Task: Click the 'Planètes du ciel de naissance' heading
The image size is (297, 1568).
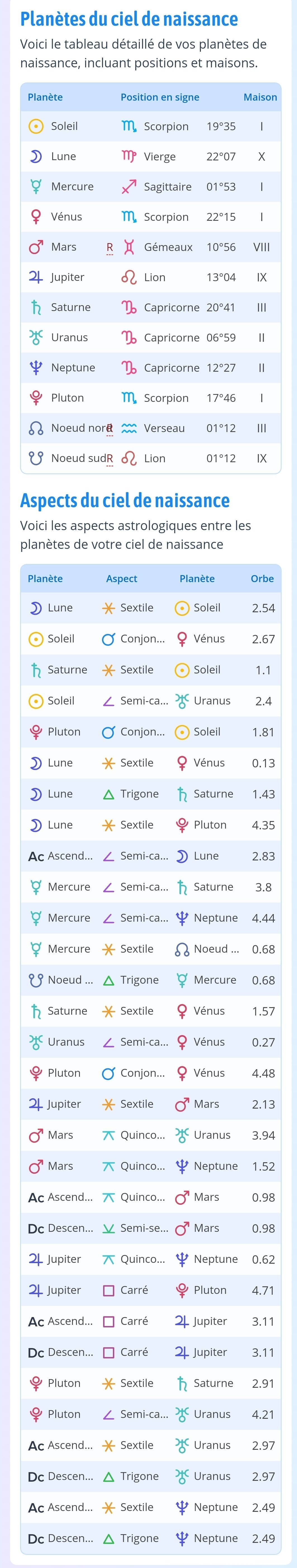Action: [x=129, y=19]
